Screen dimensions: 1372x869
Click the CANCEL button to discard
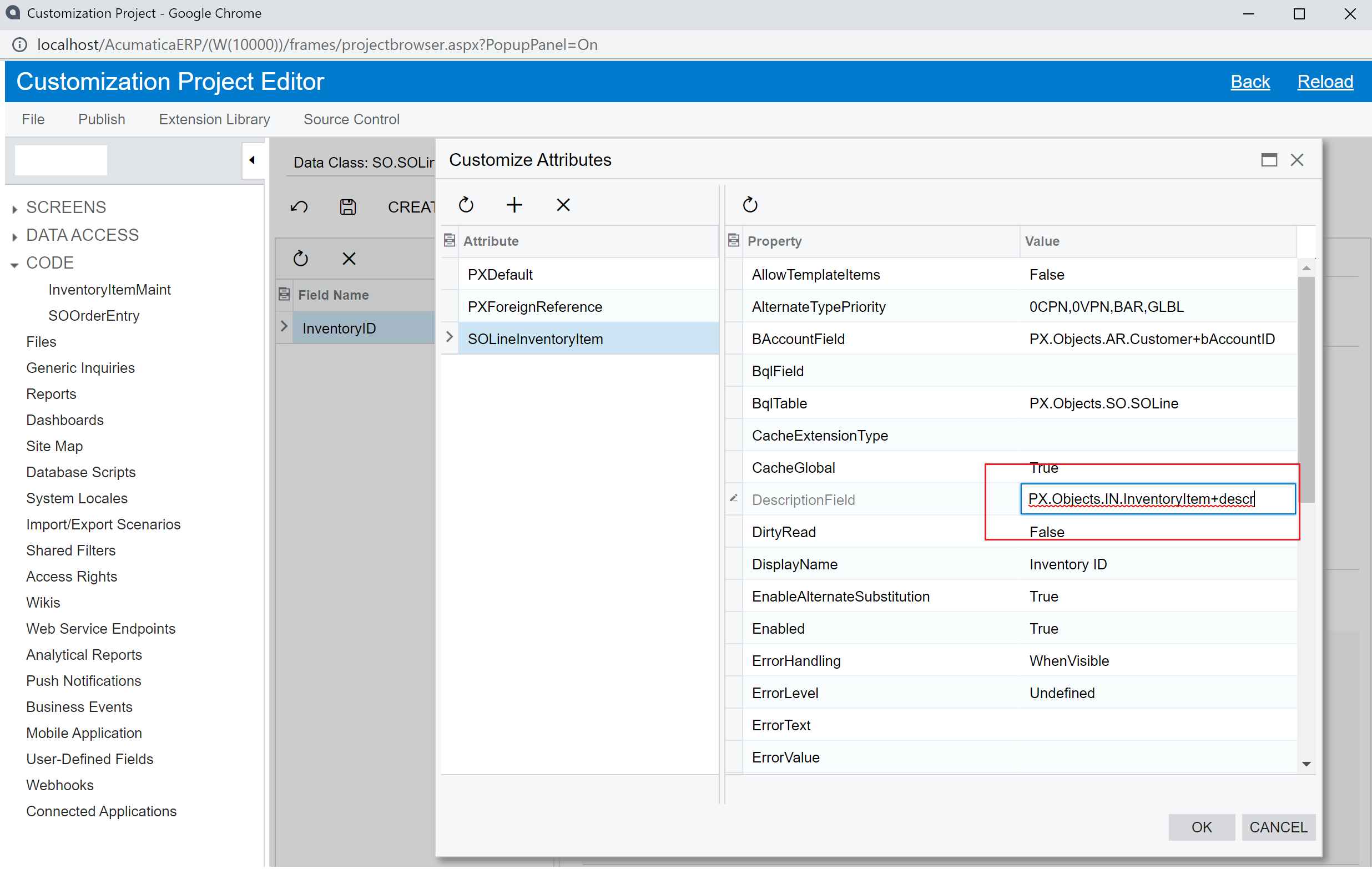(x=1279, y=827)
